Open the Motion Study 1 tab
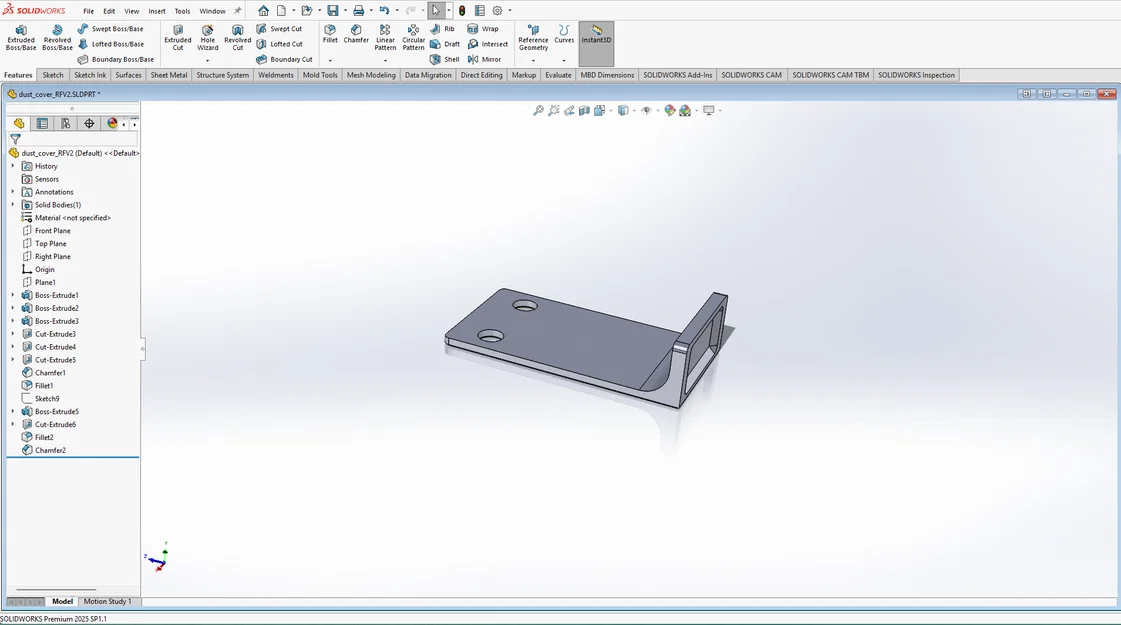The width and height of the screenshot is (1121, 625). click(107, 601)
